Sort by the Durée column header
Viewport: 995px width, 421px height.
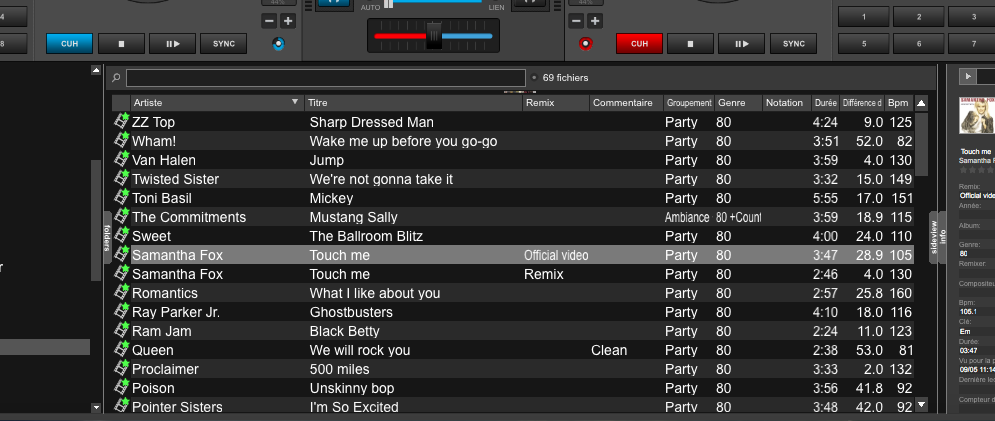pos(826,103)
